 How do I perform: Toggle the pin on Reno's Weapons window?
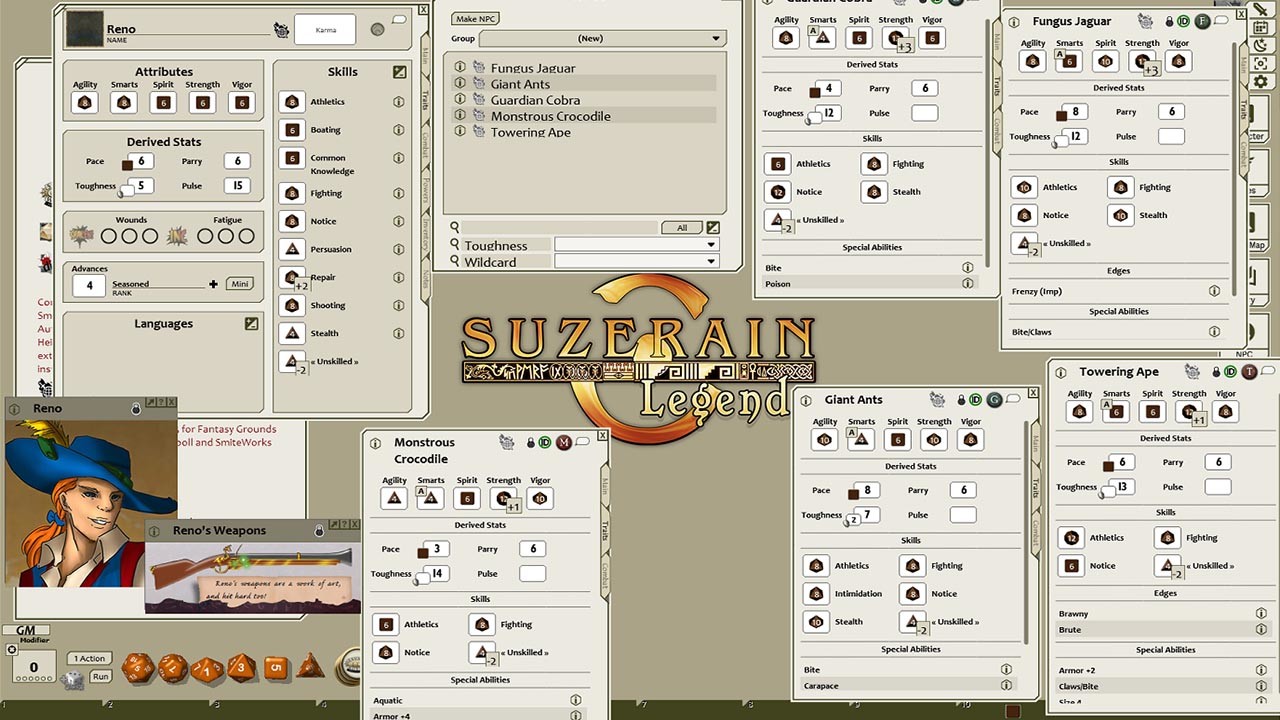319,532
